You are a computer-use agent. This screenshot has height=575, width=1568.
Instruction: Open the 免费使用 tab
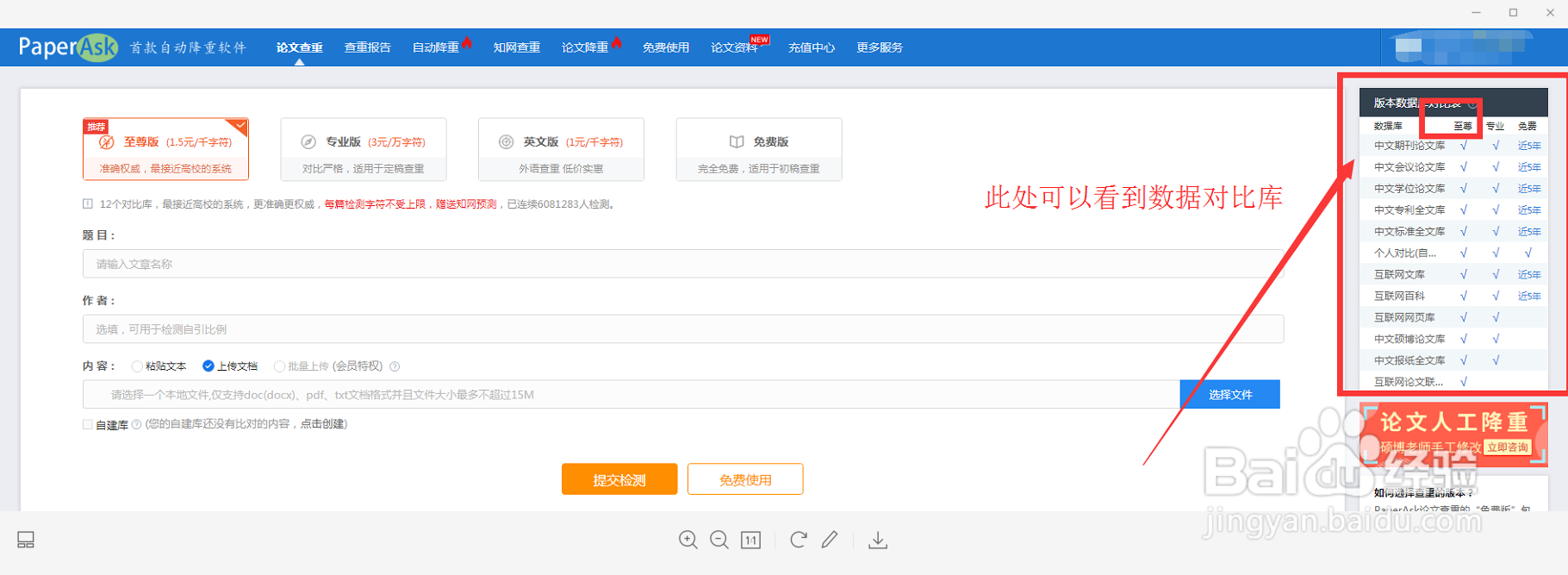pyautogui.click(x=666, y=47)
